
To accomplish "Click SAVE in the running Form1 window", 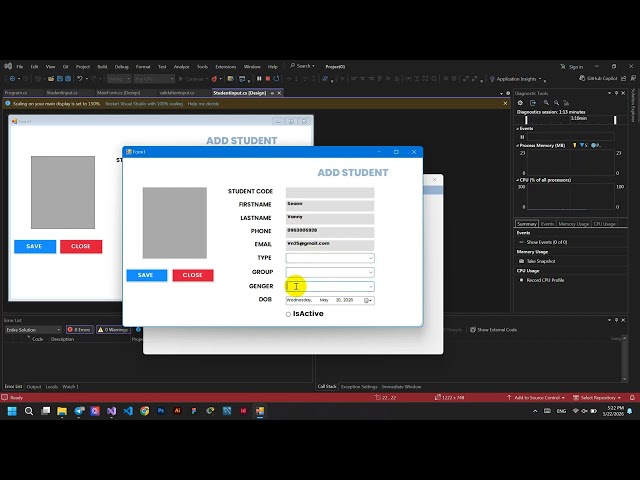I will point(147,275).
